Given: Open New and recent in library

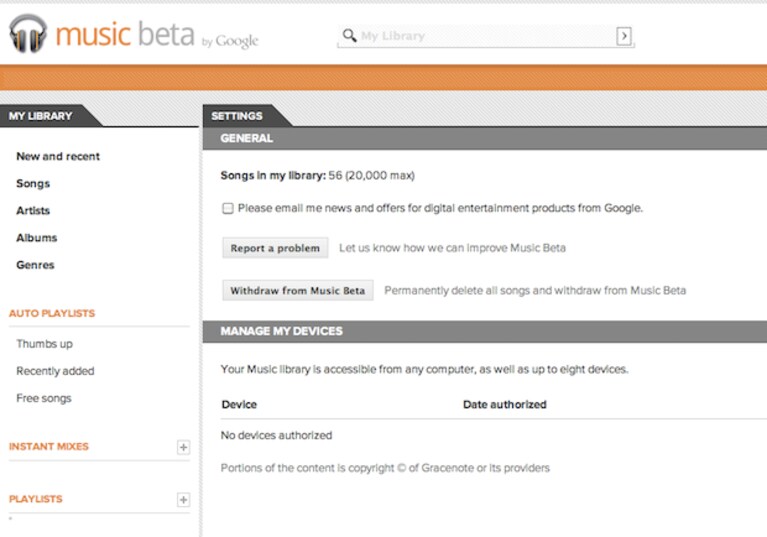Looking at the screenshot, I should [x=58, y=157].
